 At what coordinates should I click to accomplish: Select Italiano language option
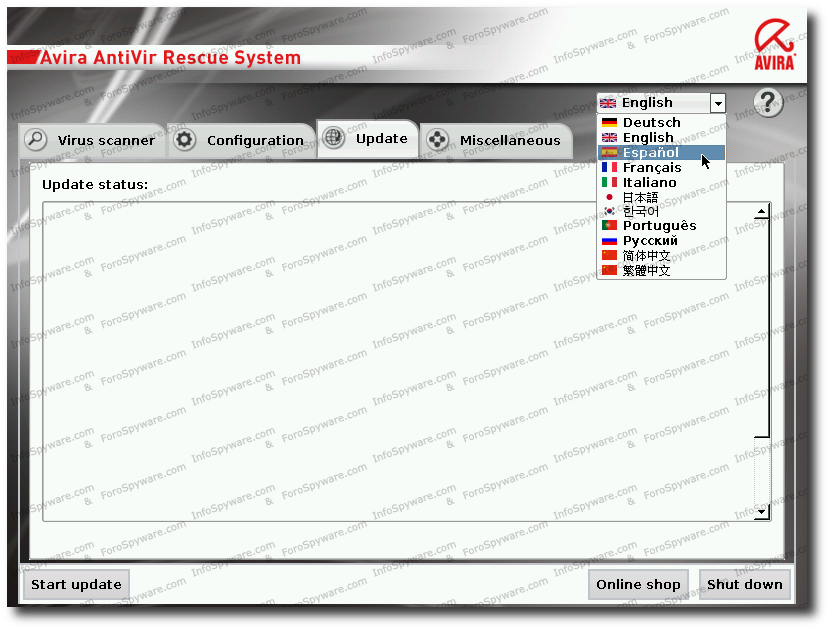662,182
